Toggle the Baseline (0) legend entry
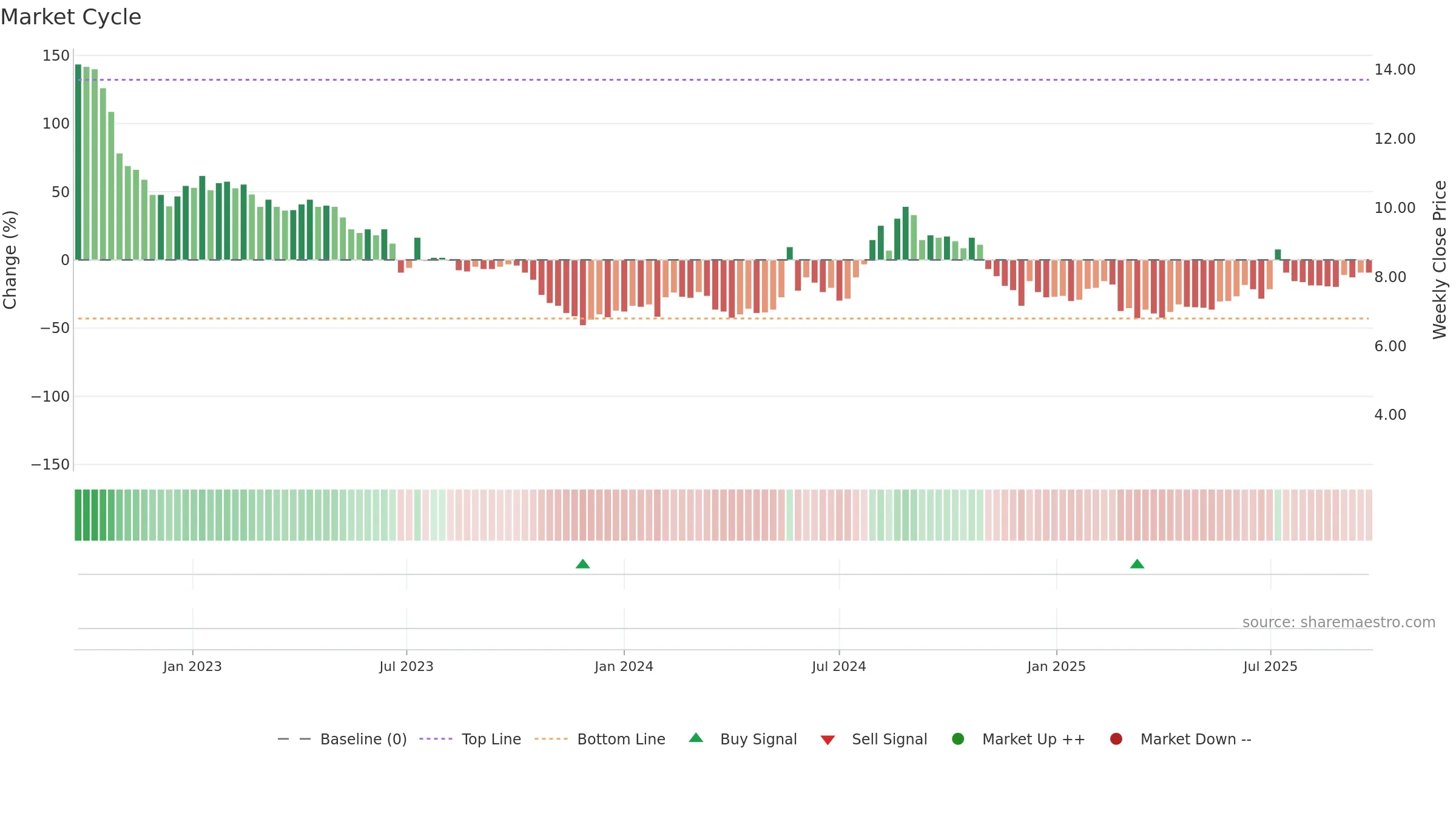1456x819 pixels. [x=342, y=739]
